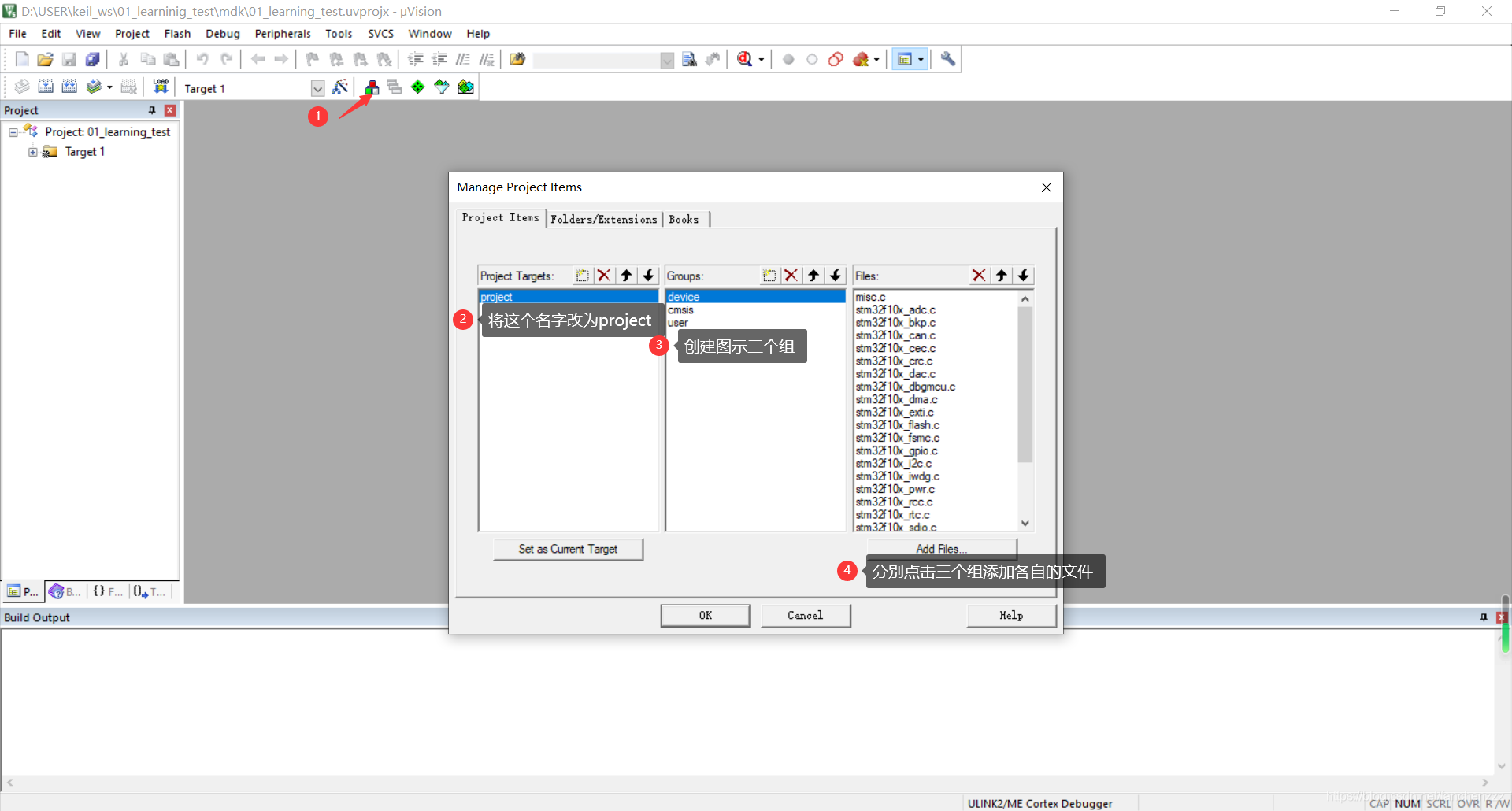Open Options for Target magic wand icon

point(340,87)
